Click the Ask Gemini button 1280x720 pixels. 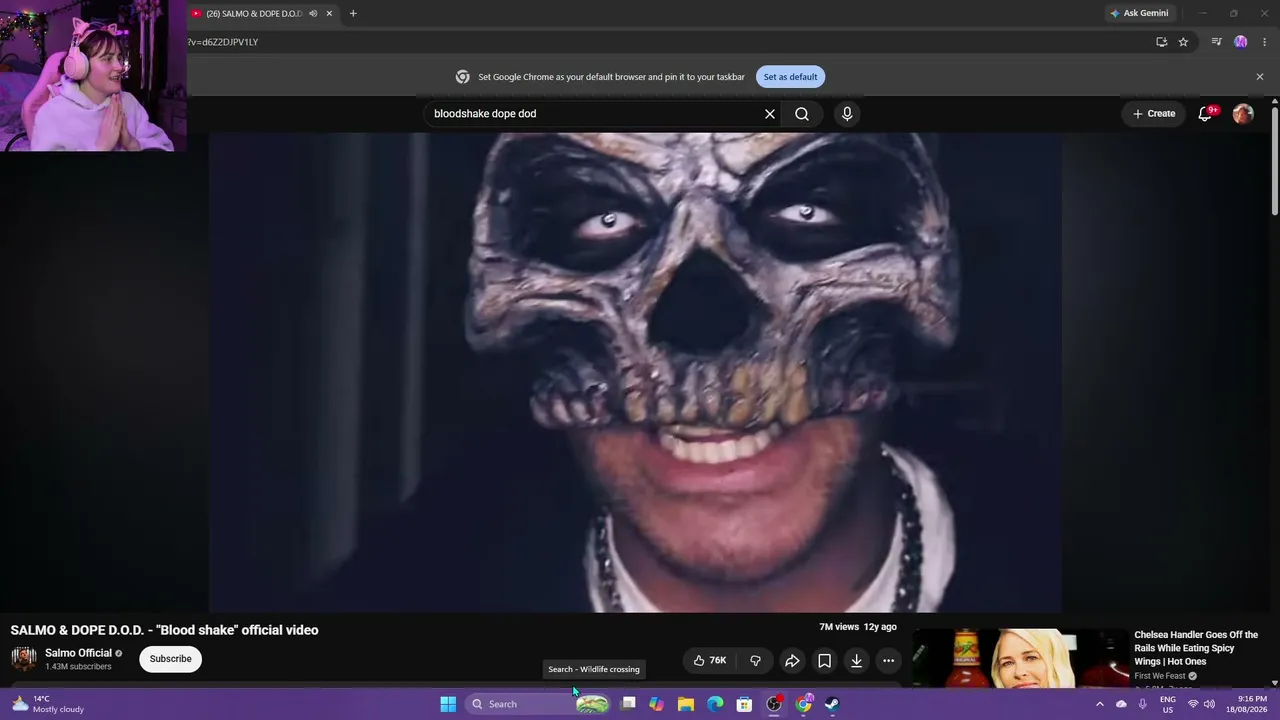(x=1139, y=13)
